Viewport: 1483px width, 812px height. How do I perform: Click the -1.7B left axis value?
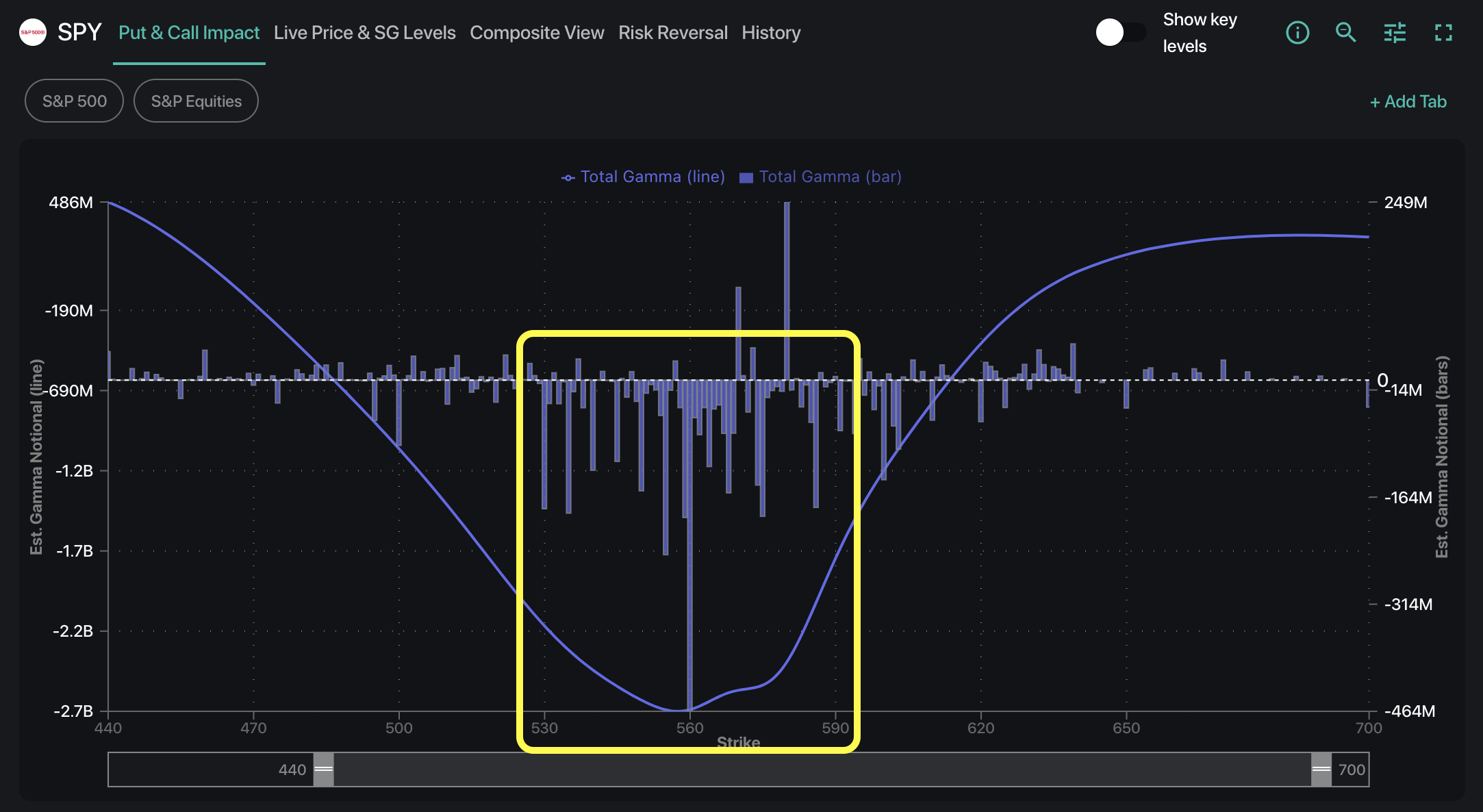click(x=74, y=551)
